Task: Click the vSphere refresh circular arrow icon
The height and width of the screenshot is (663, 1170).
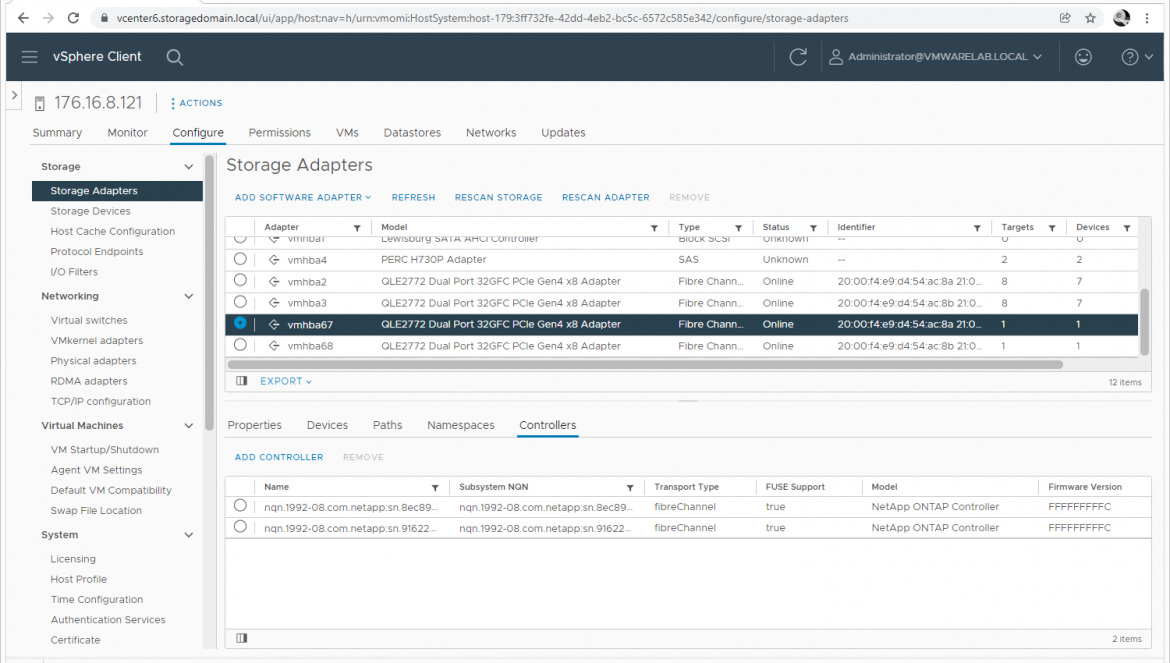Action: pyautogui.click(x=798, y=57)
